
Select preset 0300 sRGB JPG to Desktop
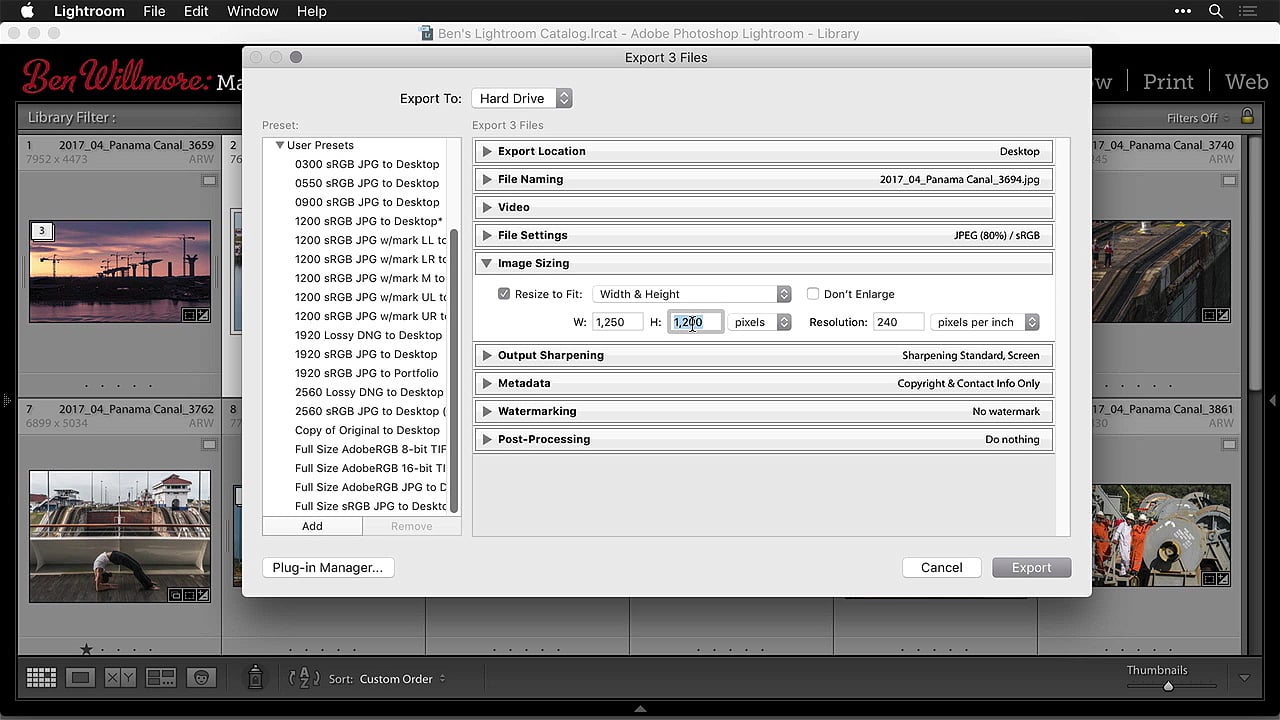[x=367, y=164]
